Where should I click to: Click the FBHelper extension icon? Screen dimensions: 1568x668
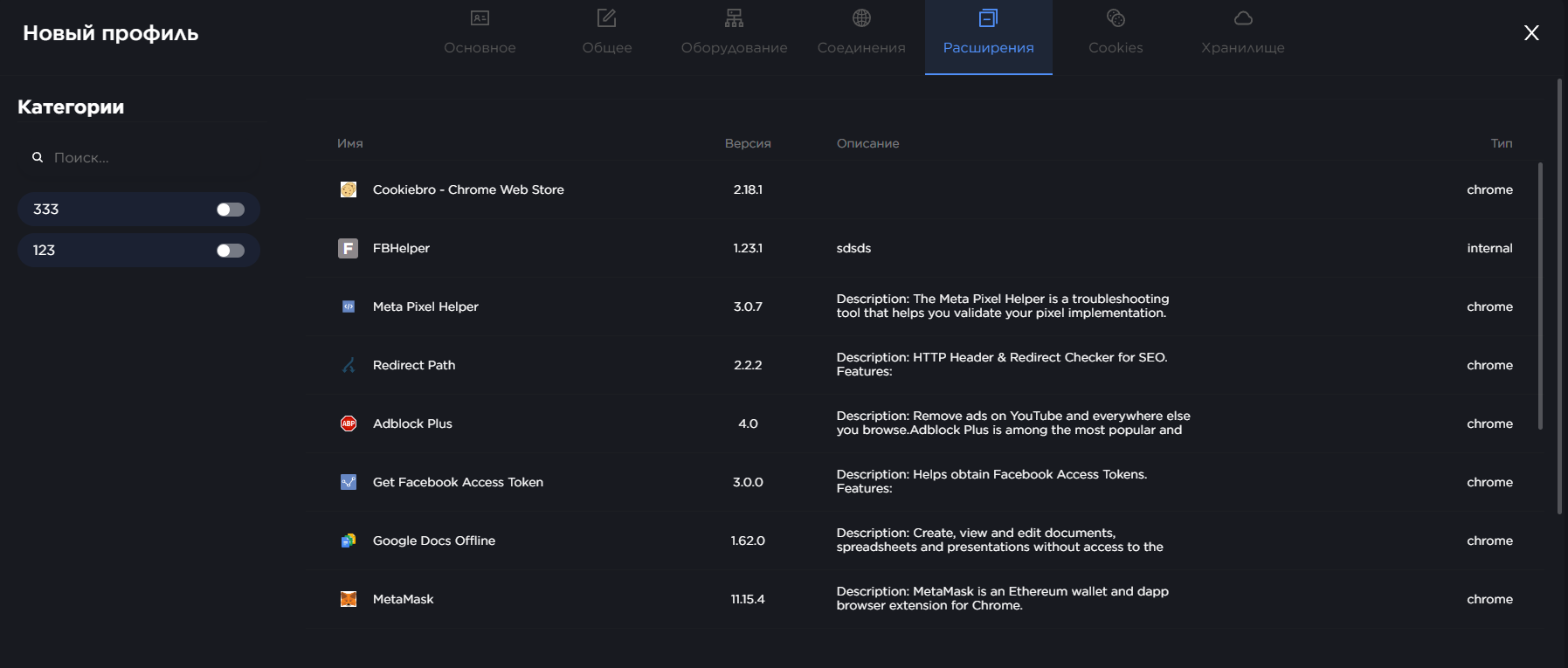(x=349, y=248)
